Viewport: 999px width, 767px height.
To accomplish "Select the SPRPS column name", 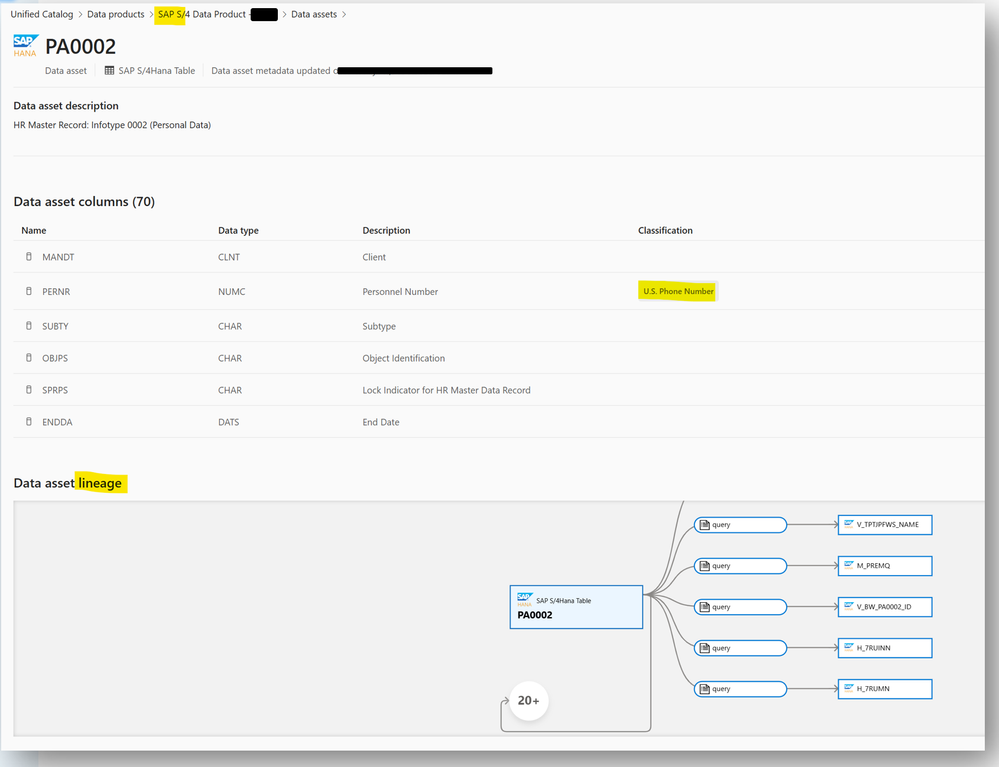I will point(55,390).
